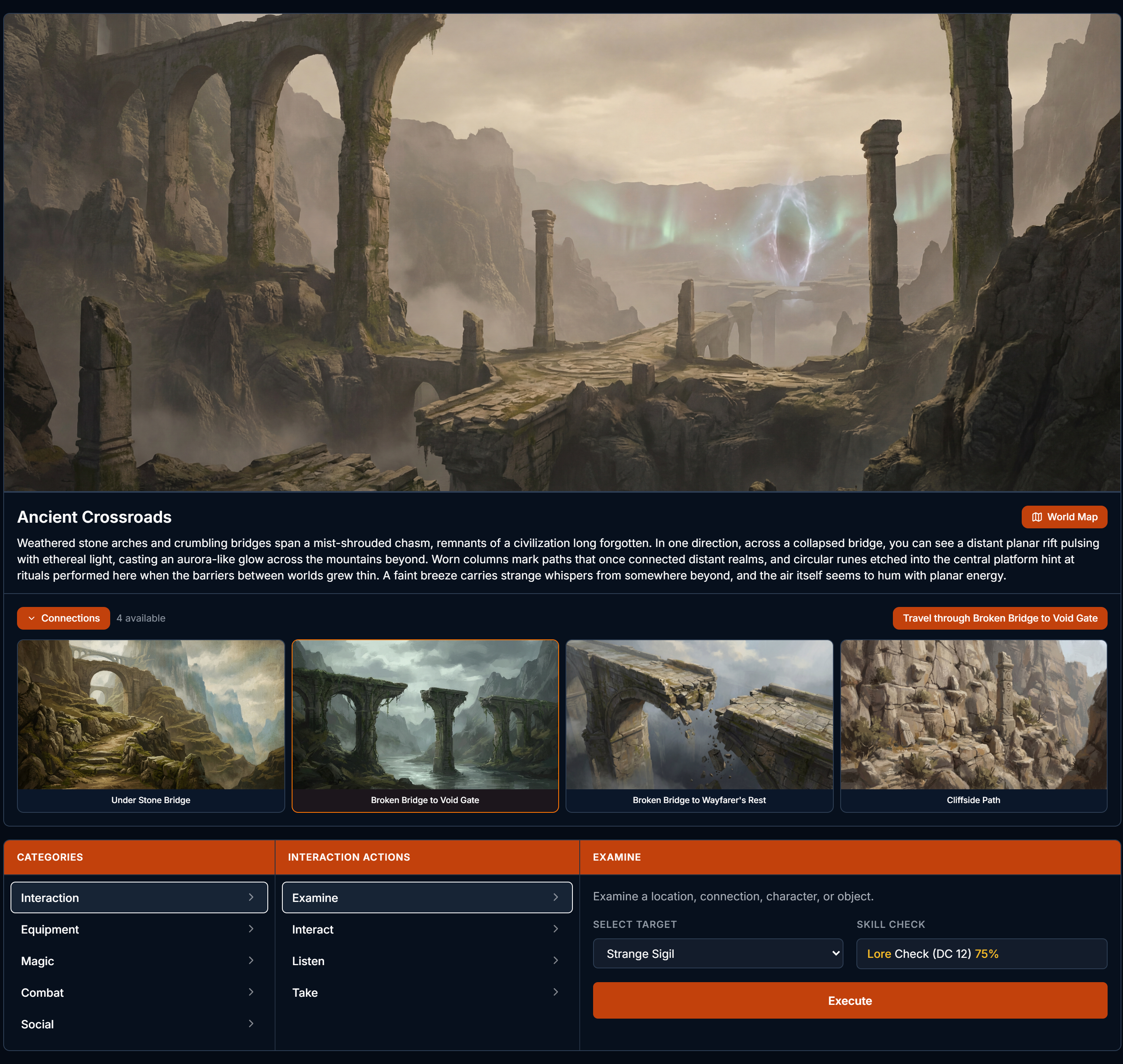Click the SELECT TARGET label

click(635, 925)
